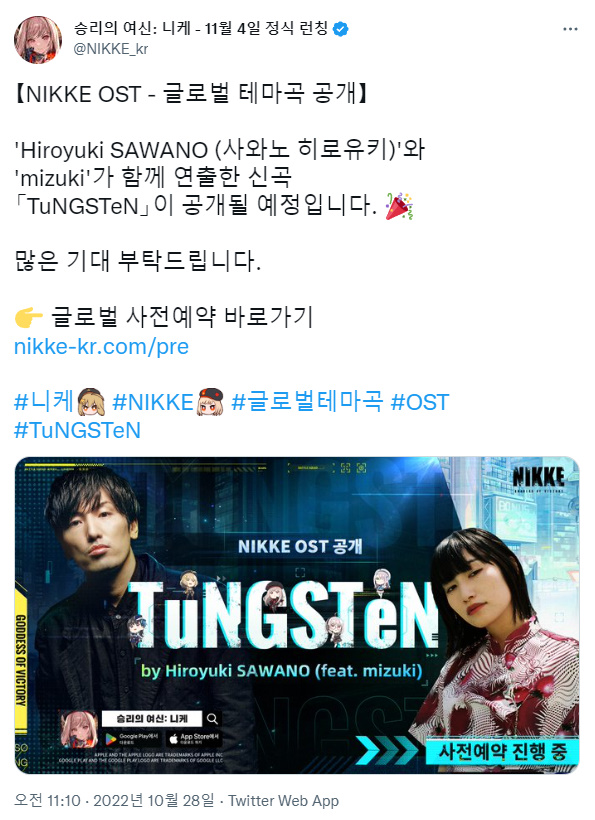
Task: Click the pointing hand emoji
Action: coord(28,317)
